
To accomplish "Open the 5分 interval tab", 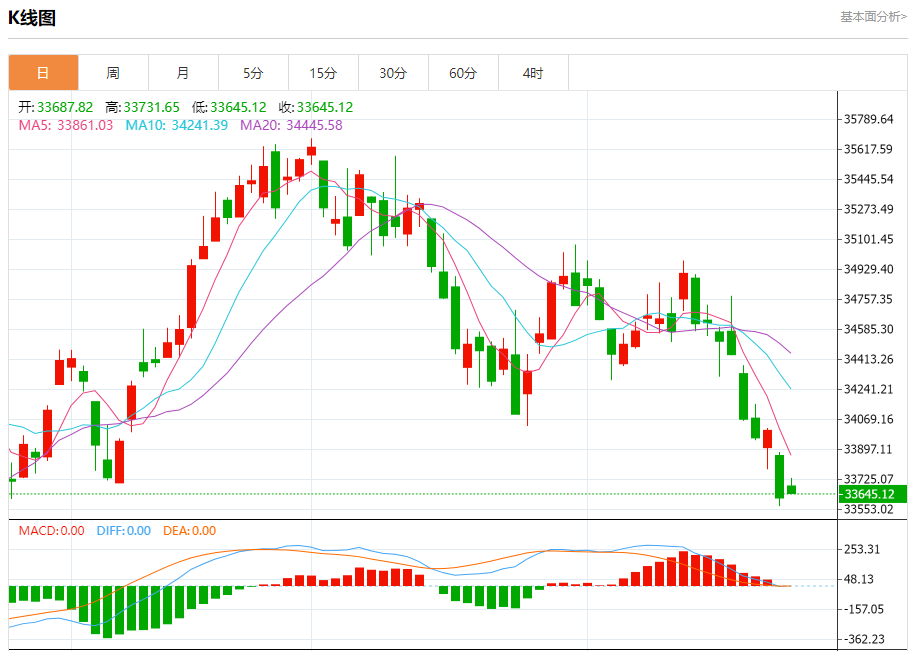I will coord(254,73).
